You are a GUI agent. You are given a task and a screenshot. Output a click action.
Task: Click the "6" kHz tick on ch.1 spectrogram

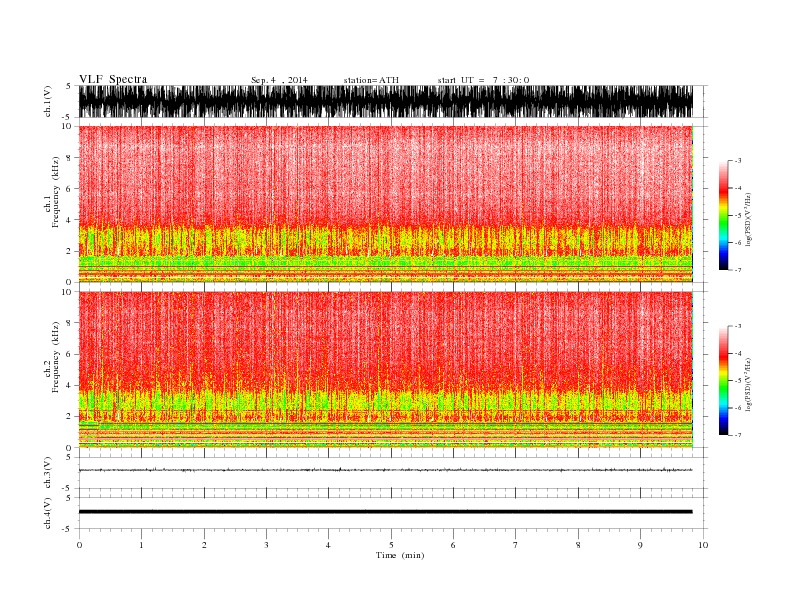click(69, 188)
